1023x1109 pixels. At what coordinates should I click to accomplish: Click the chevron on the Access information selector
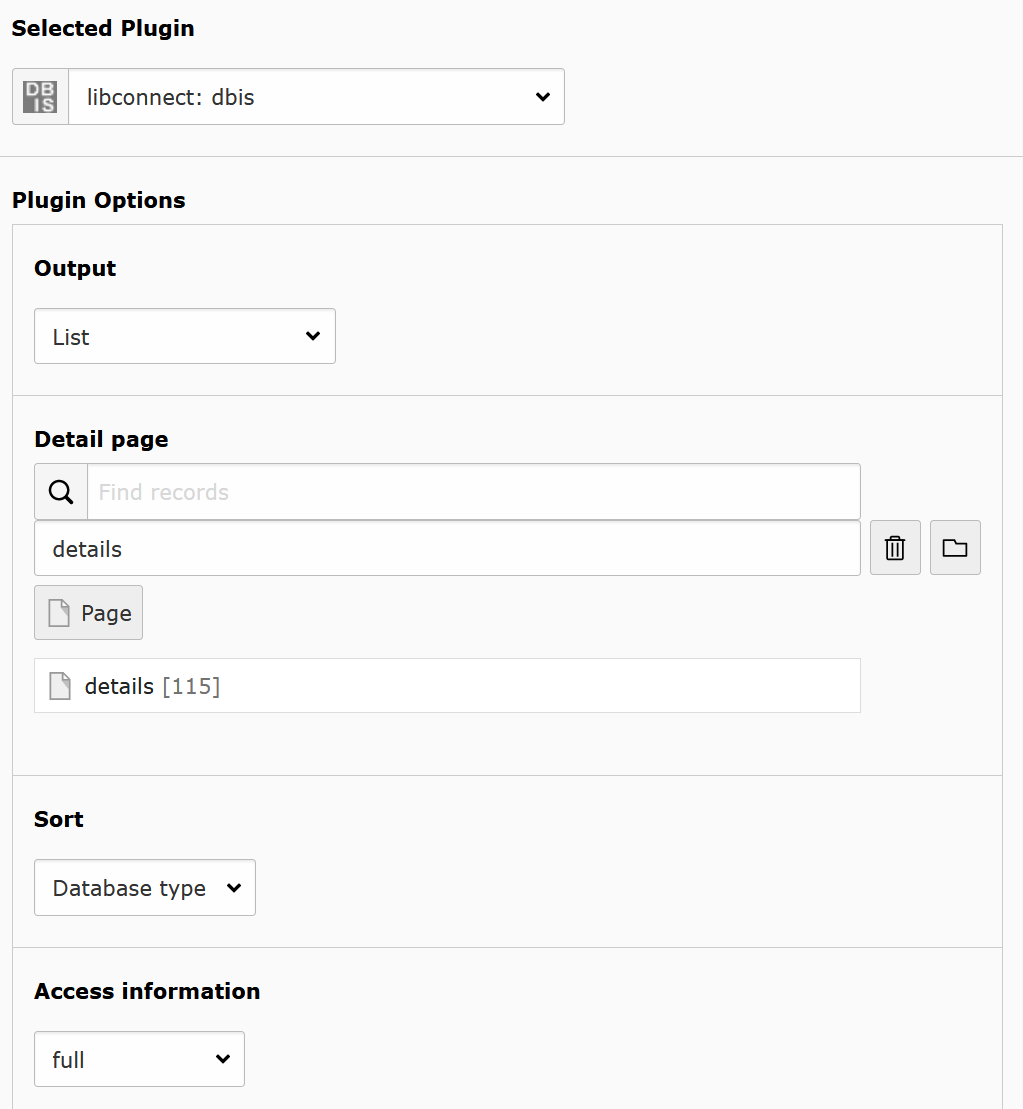tap(222, 1058)
